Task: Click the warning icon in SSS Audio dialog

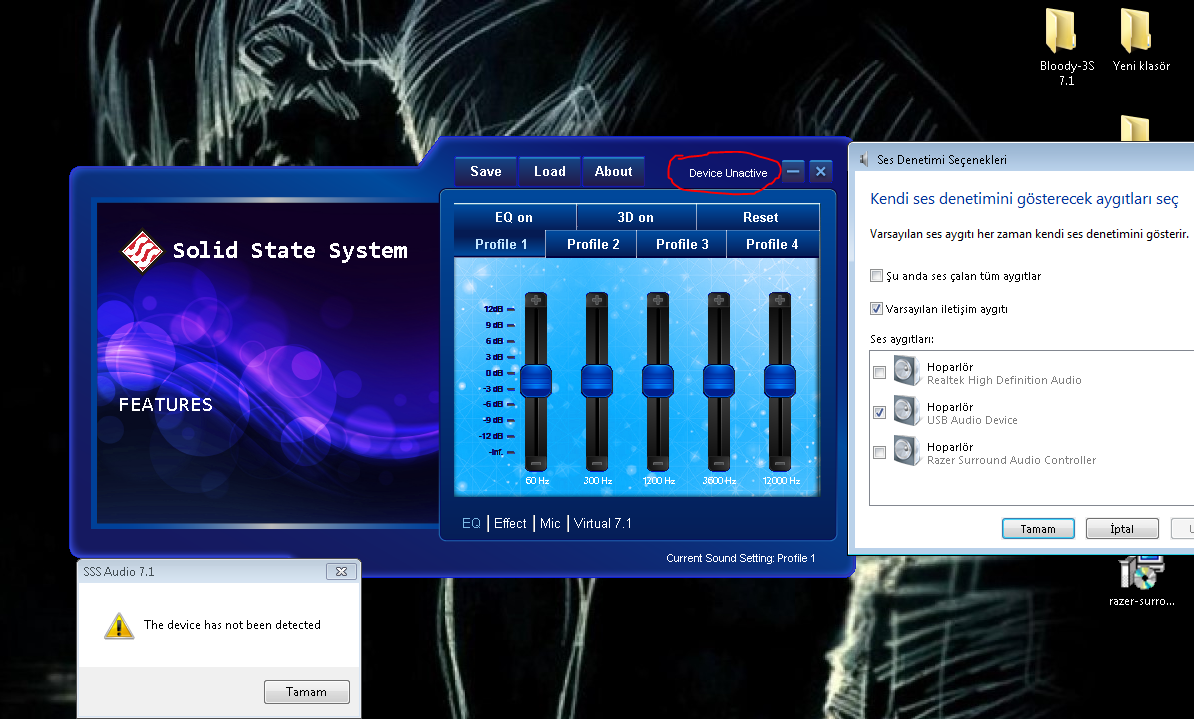Action: pos(119,625)
